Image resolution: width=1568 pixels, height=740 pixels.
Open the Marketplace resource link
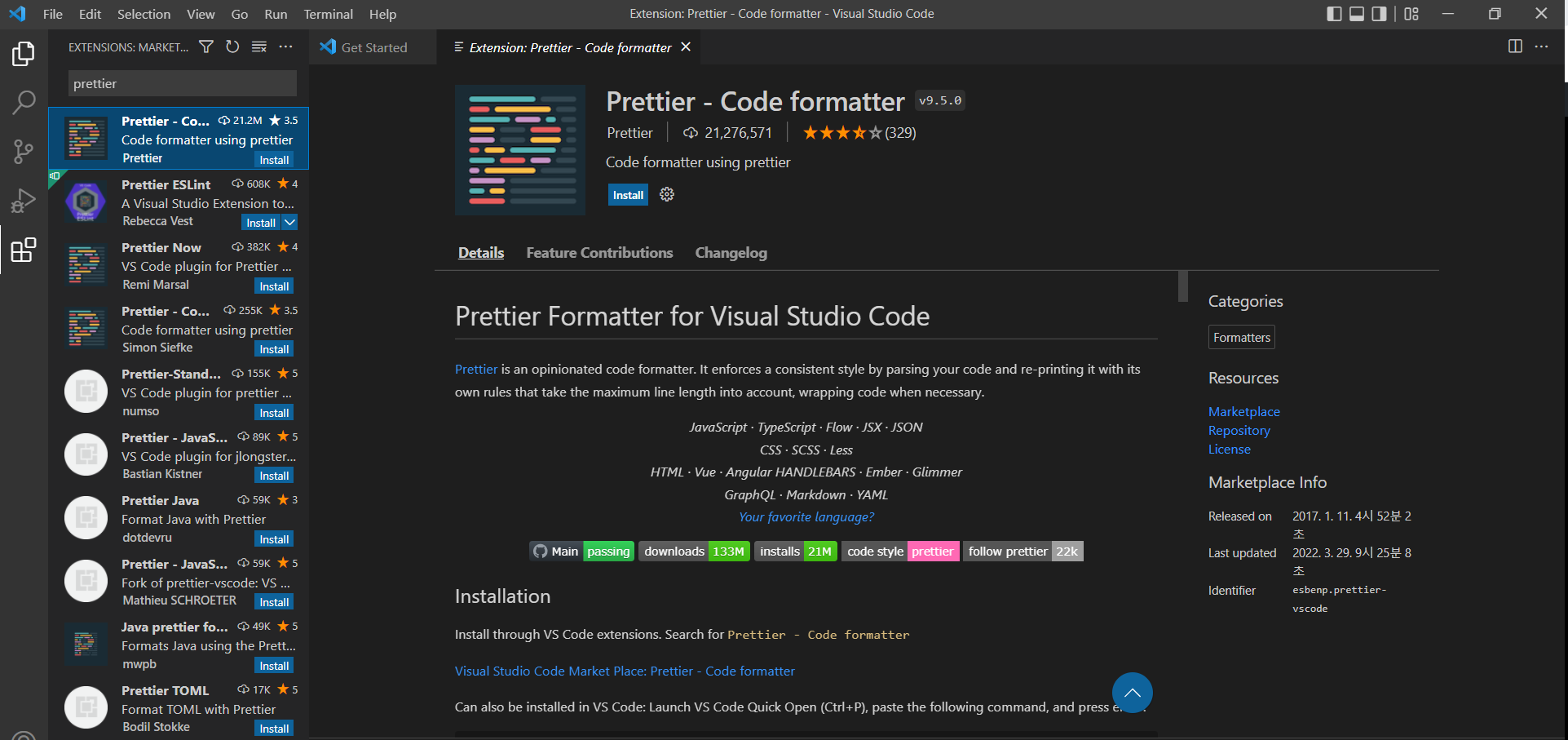1243,412
